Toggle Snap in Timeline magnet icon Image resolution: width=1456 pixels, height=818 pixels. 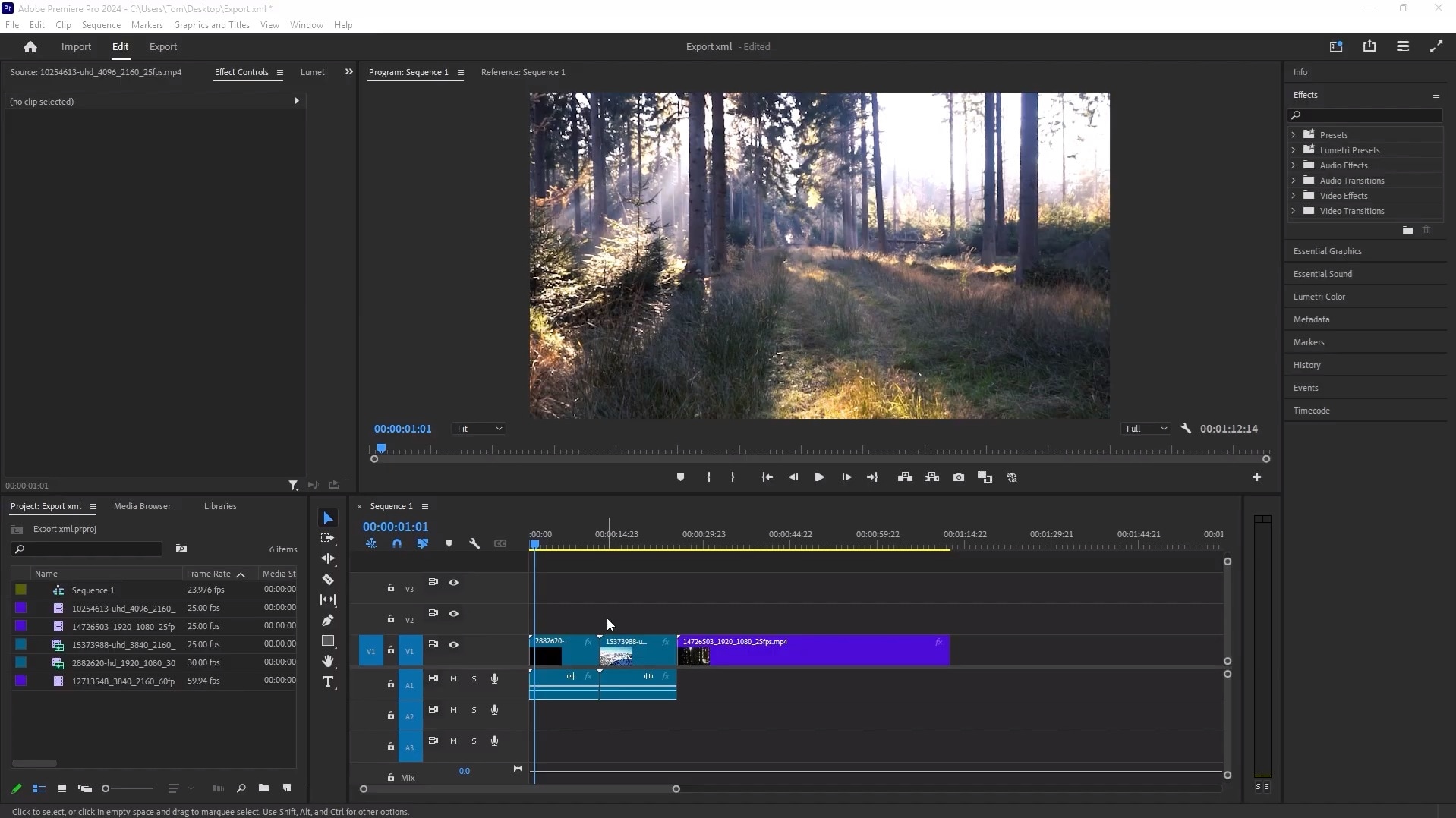click(397, 544)
